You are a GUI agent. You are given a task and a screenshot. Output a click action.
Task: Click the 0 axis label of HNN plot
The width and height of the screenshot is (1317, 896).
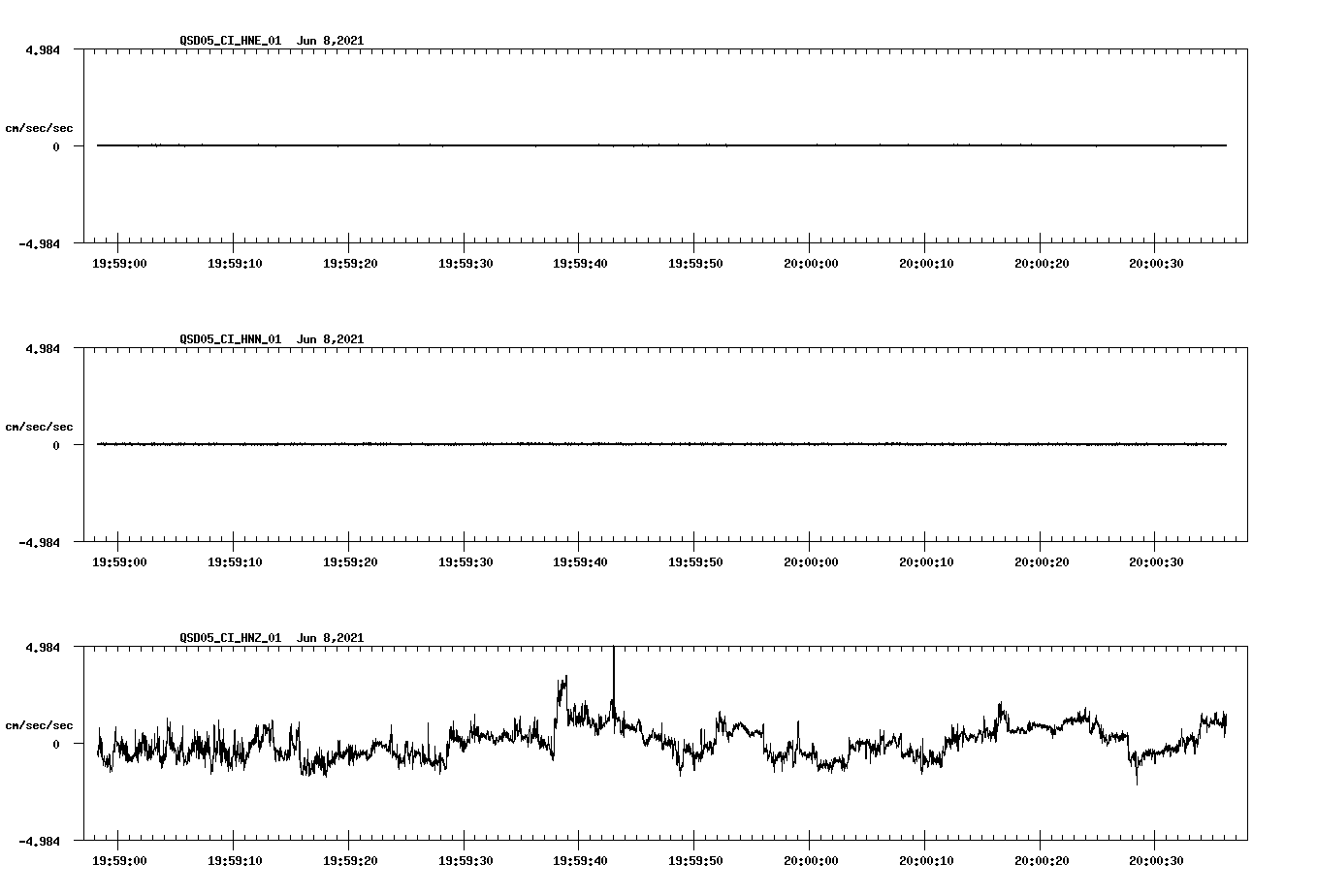coord(56,446)
